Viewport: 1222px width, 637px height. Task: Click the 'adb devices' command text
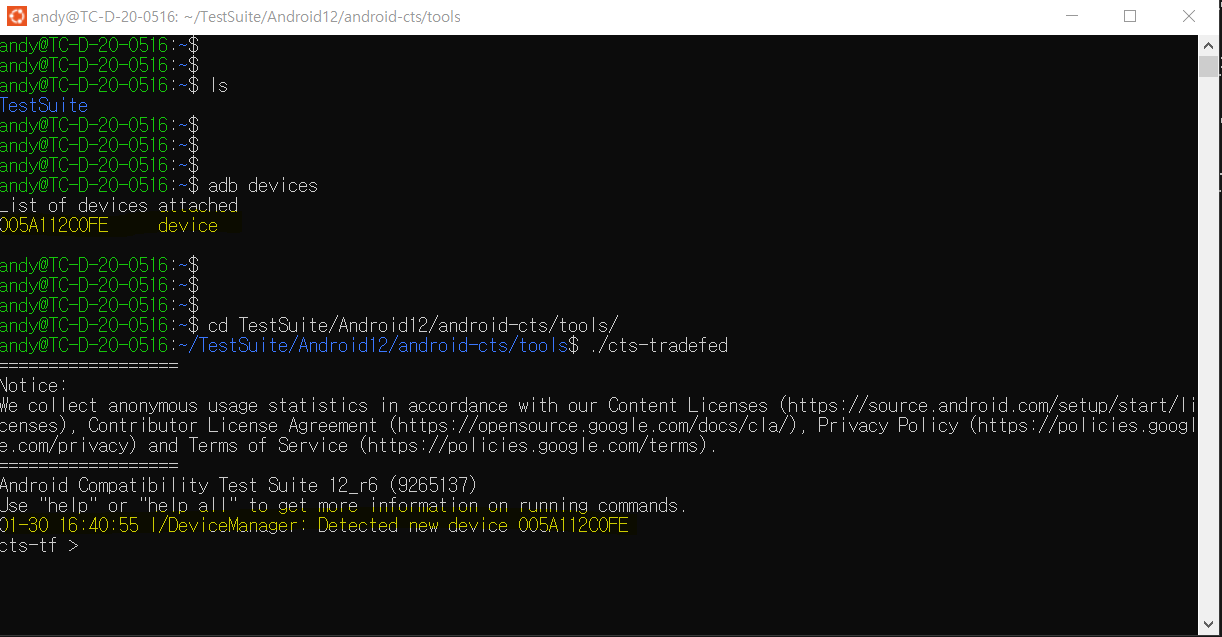point(263,185)
